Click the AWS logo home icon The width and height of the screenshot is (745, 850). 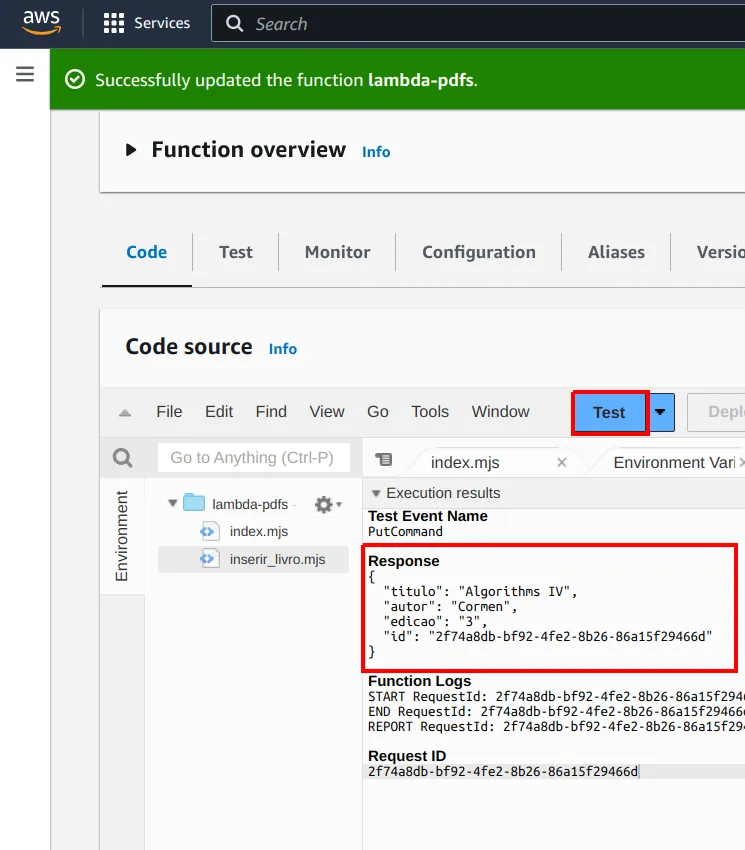coord(42,22)
